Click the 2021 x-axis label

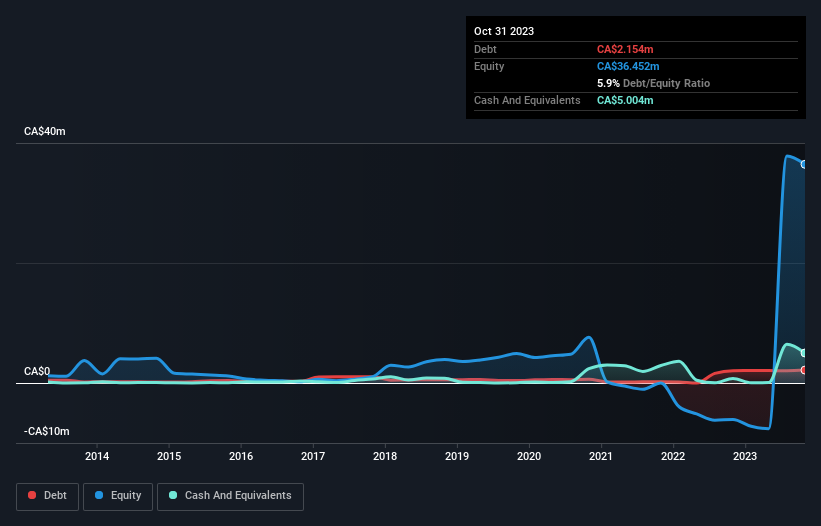click(601, 456)
